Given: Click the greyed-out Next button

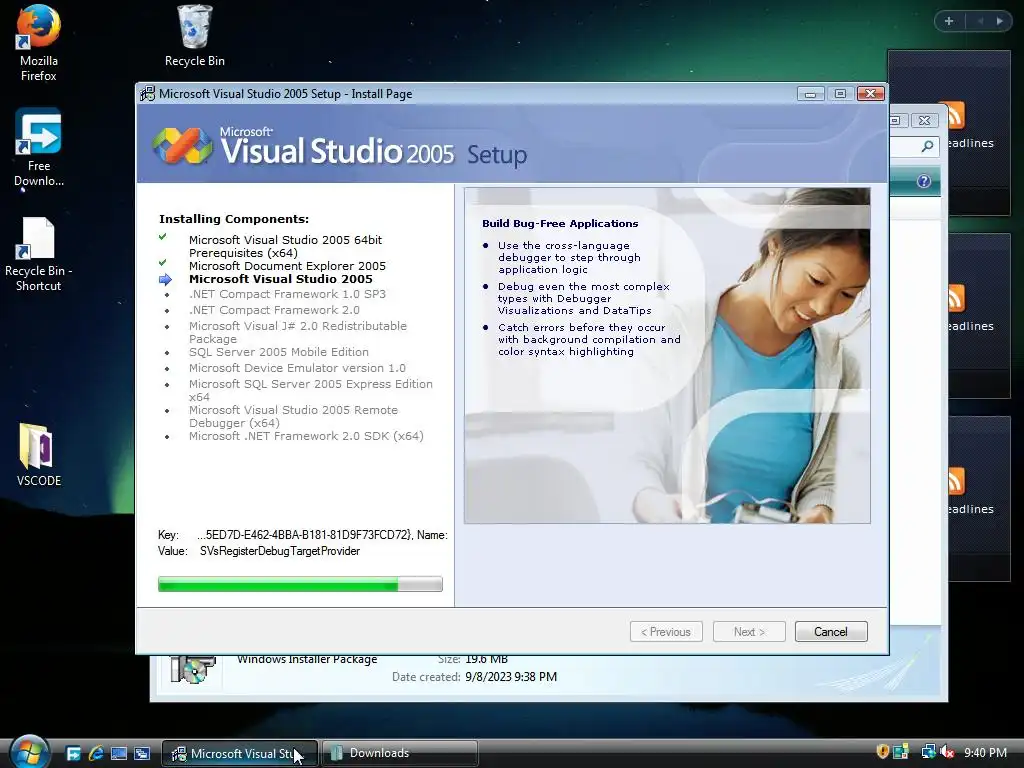Looking at the screenshot, I should pyautogui.click(x=749, y=632).
